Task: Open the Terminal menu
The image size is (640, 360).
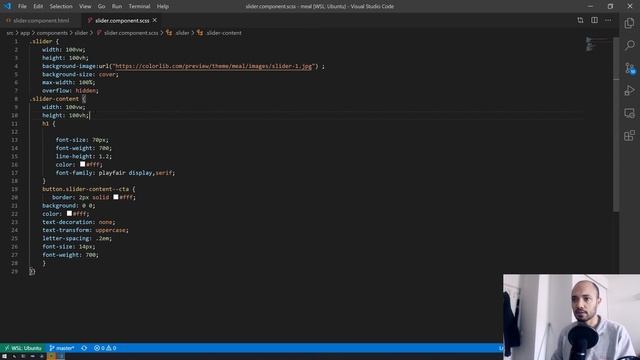Action: tap(139, 6)
